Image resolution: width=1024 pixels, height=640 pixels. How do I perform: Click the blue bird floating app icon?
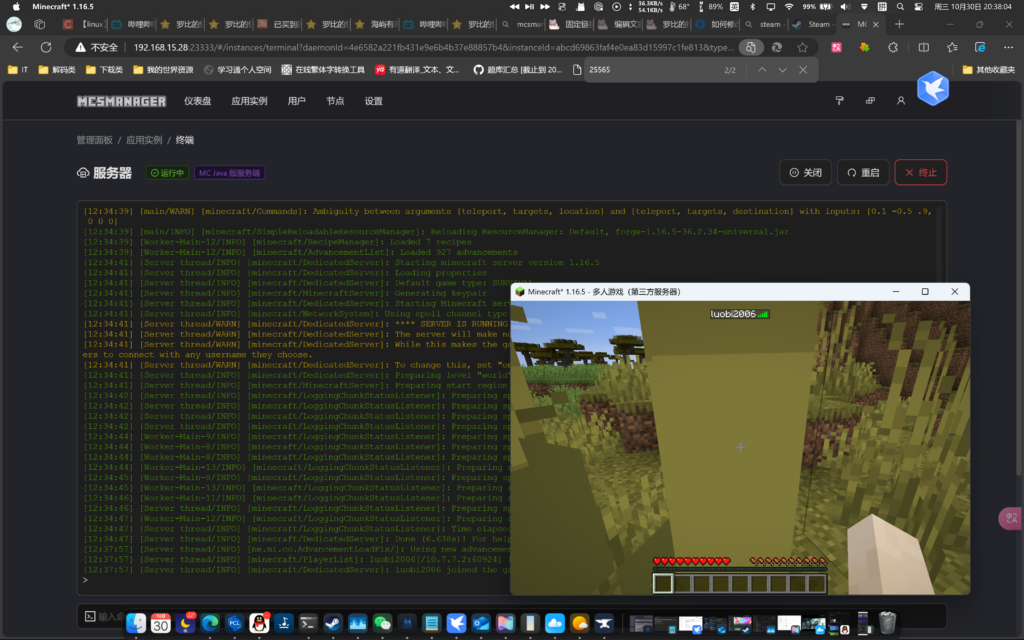[932, 88]
